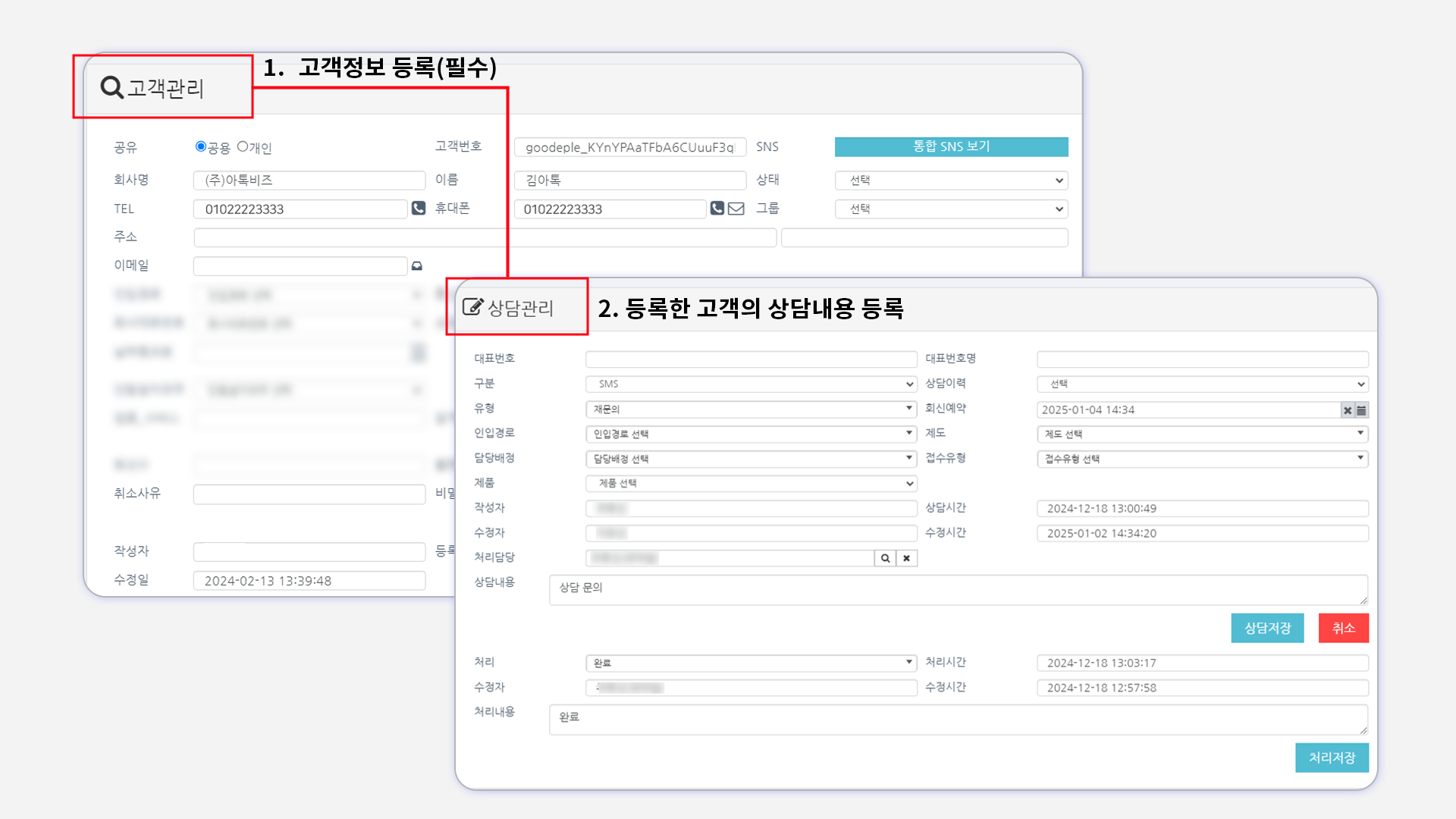This screenshot has height=819, width=1456.
Task: Click the calendar icon in 회신예약 field
Action: [1362, 410]
